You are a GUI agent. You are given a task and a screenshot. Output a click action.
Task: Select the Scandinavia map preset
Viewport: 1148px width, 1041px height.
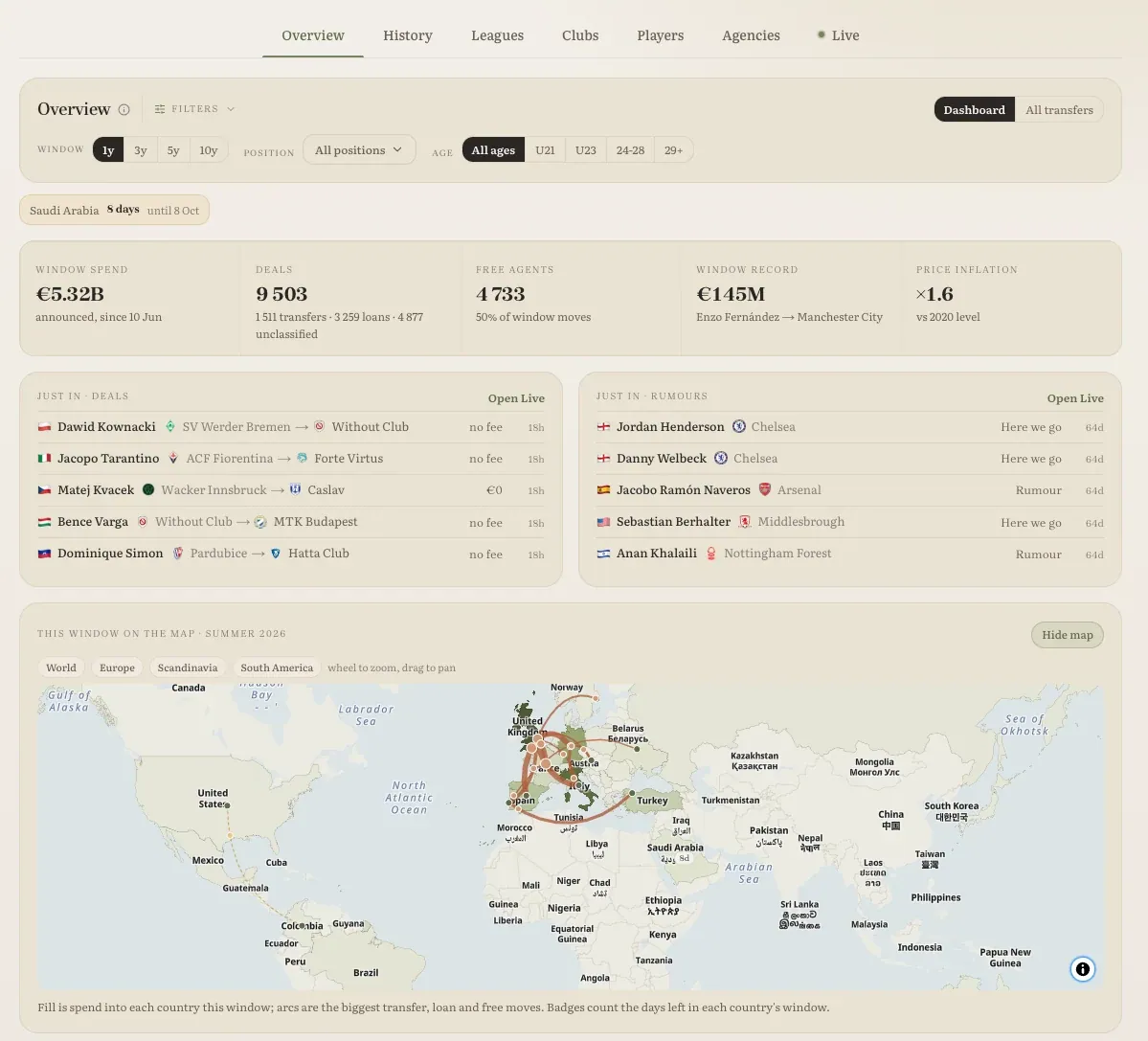pos(188,668)
